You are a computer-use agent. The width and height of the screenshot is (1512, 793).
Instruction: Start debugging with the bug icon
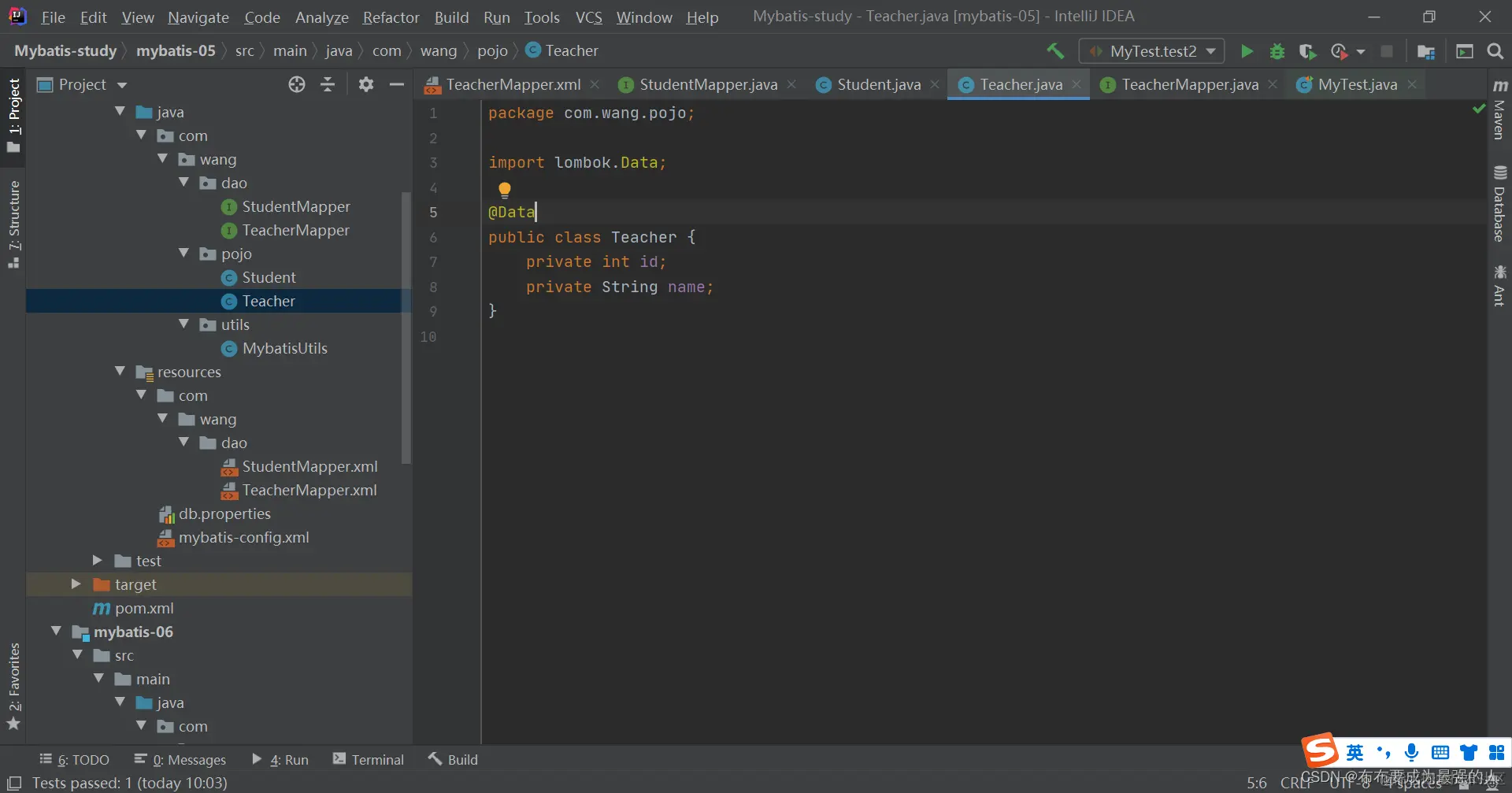coord(1277,51)
